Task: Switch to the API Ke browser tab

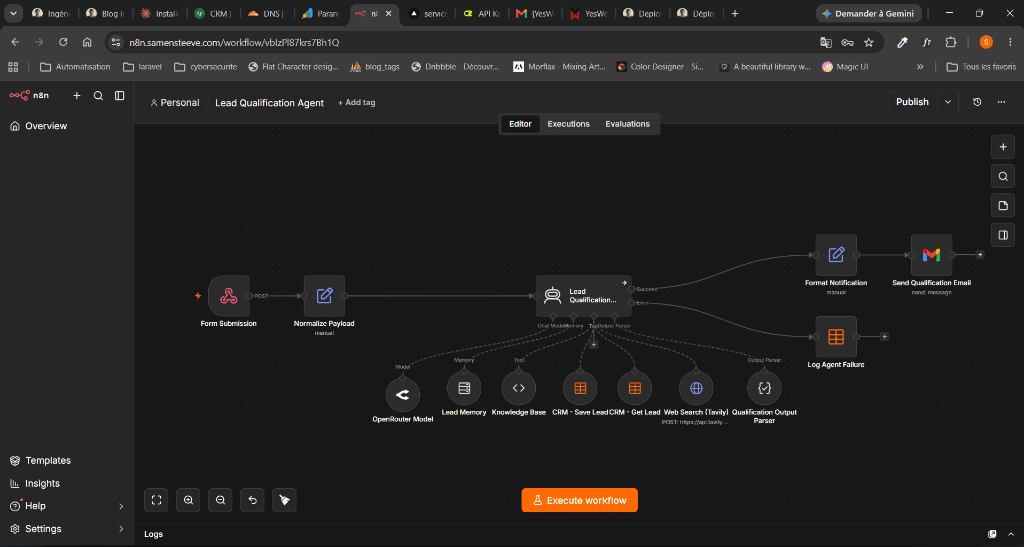Action: (x=481, y=13)
